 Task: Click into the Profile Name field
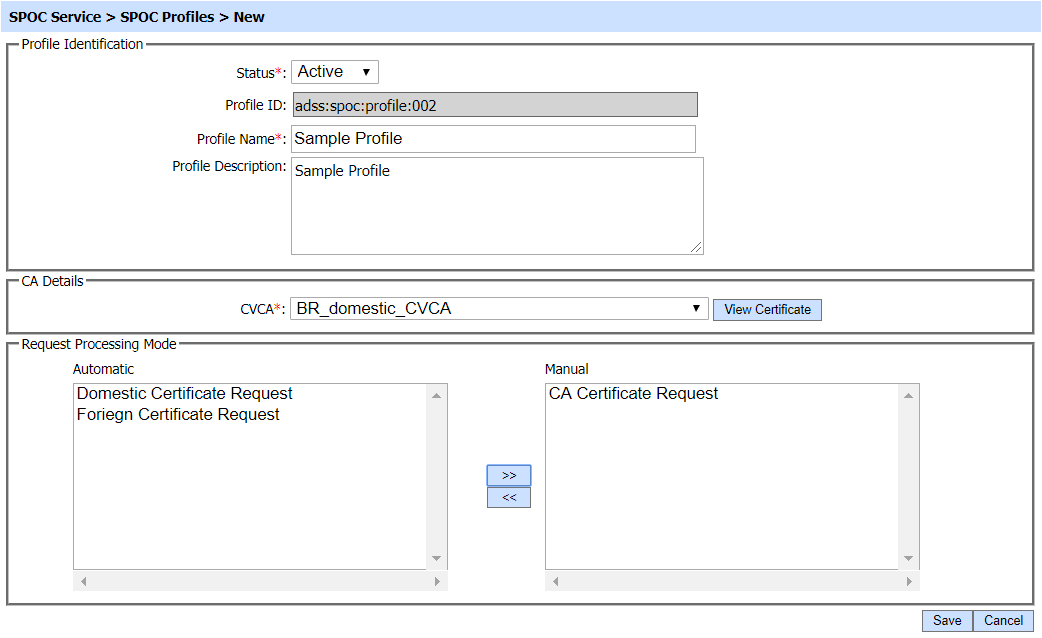[493, 139]
